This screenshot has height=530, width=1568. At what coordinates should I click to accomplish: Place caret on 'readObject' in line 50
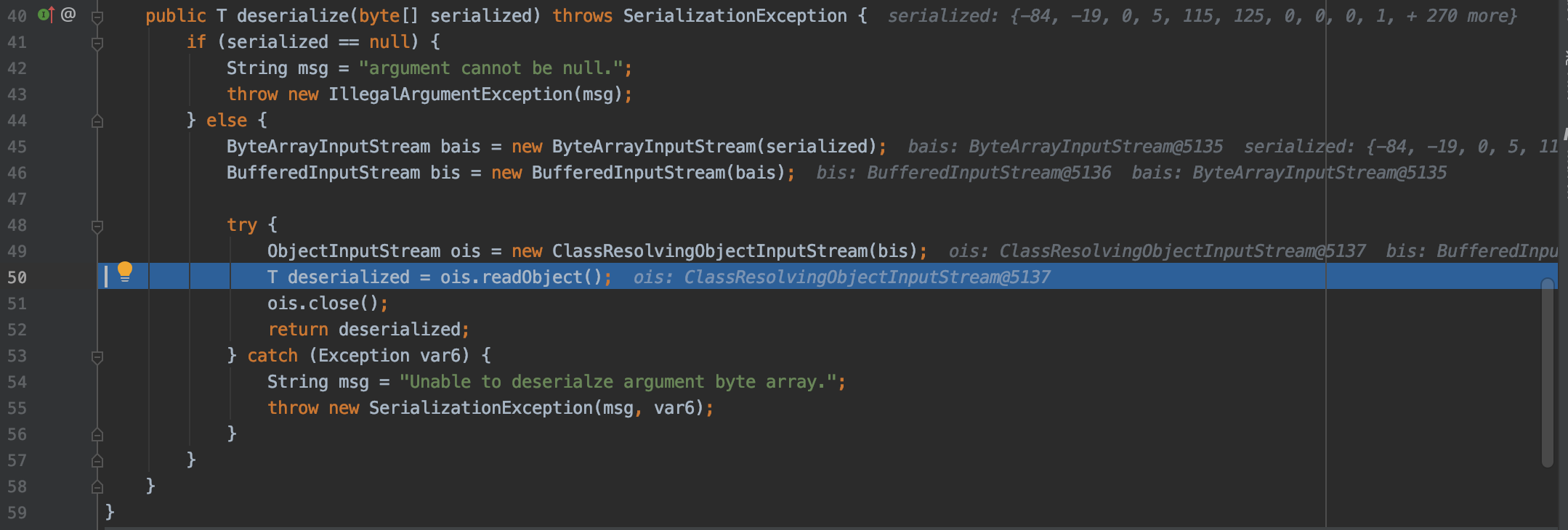point(532,277)
